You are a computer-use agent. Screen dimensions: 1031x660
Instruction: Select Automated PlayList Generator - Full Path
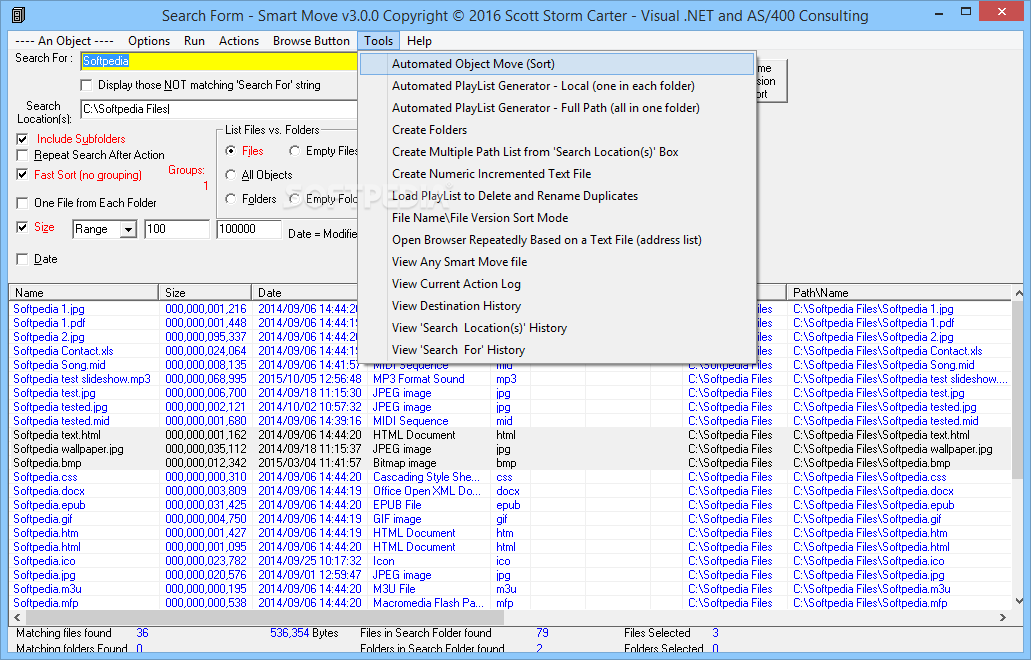coord(557,108)
